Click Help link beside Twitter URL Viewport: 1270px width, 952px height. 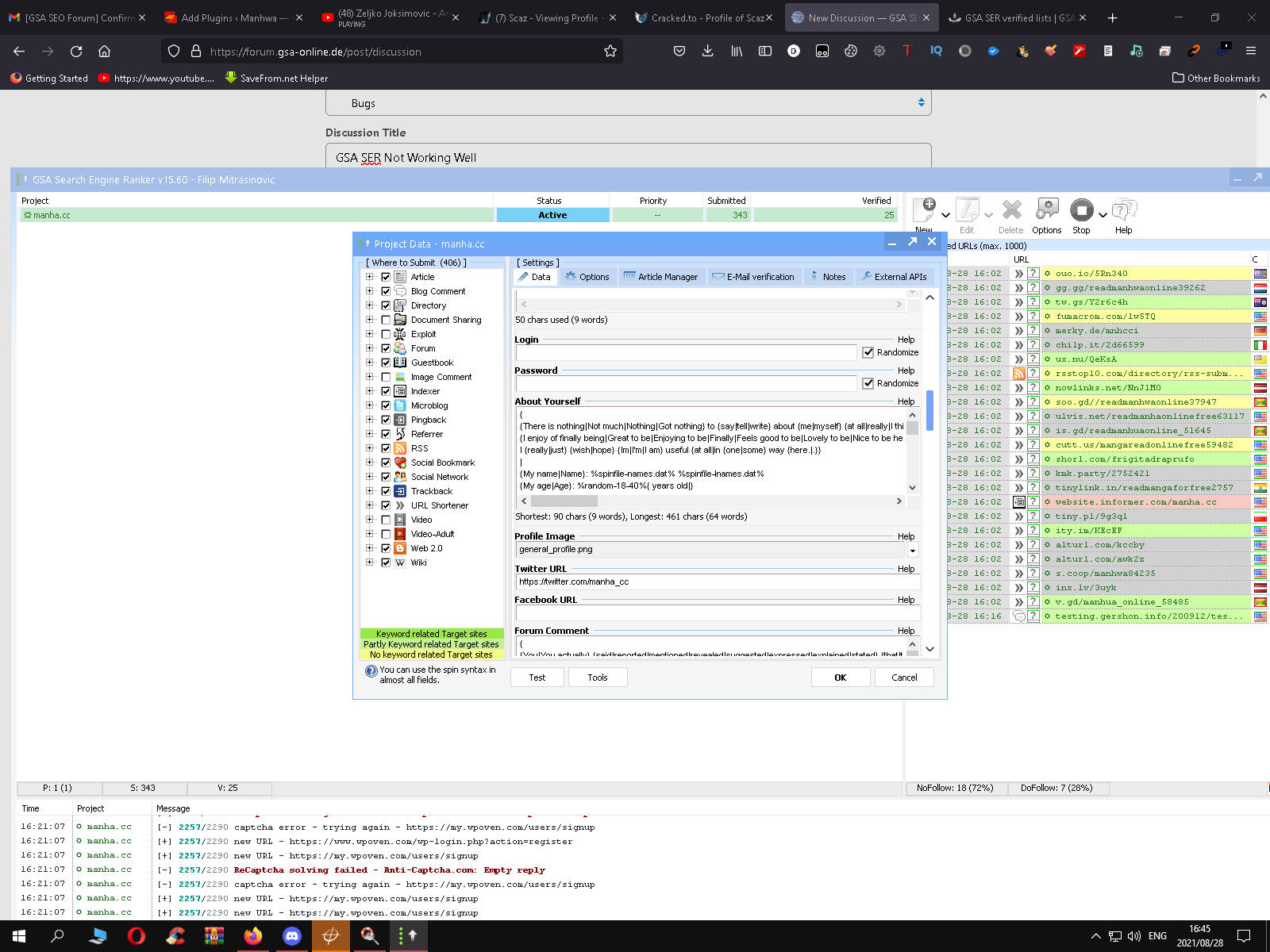(x=906, y=569)
